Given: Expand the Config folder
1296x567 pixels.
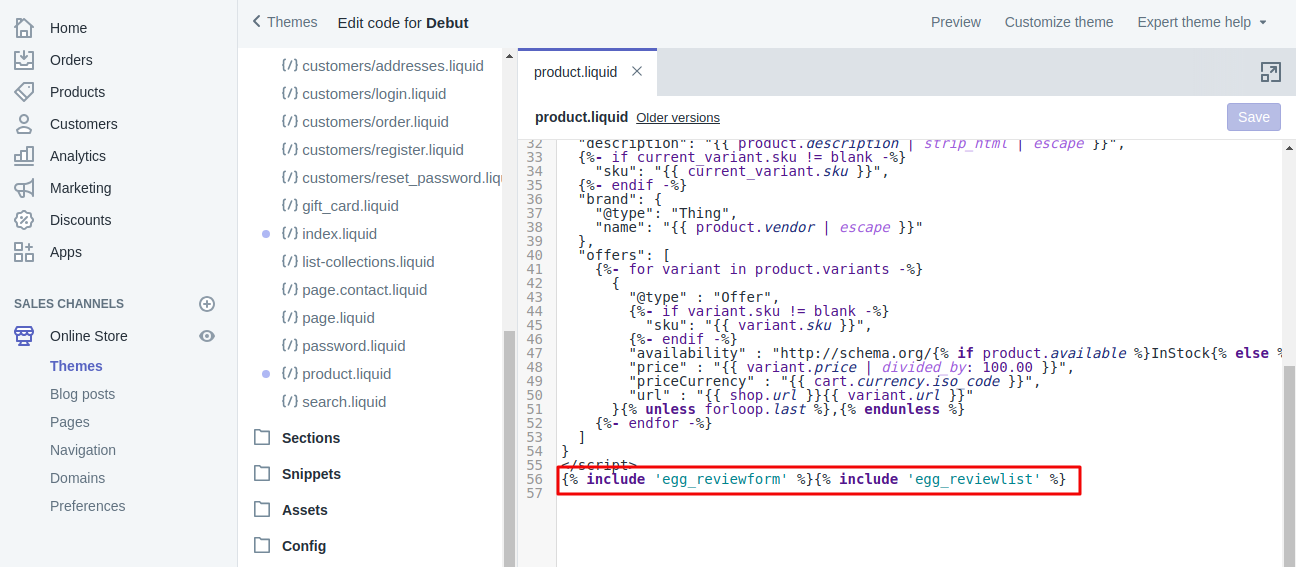Looking at the screenshot, I should coord(304,546).
